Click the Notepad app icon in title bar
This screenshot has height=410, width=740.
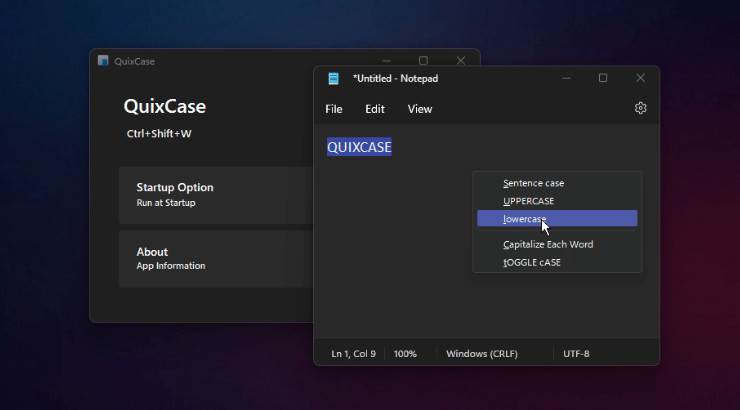click(x=334, y=78)
